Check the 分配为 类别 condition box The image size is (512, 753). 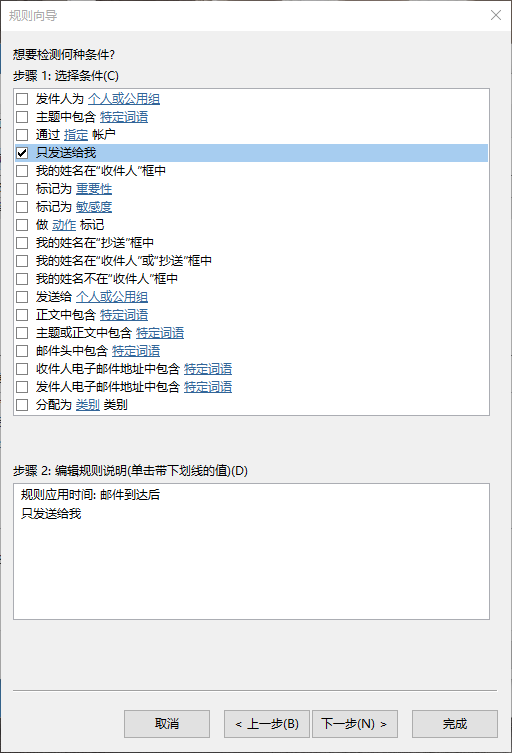pyautogui.click(x=22, y=405)
